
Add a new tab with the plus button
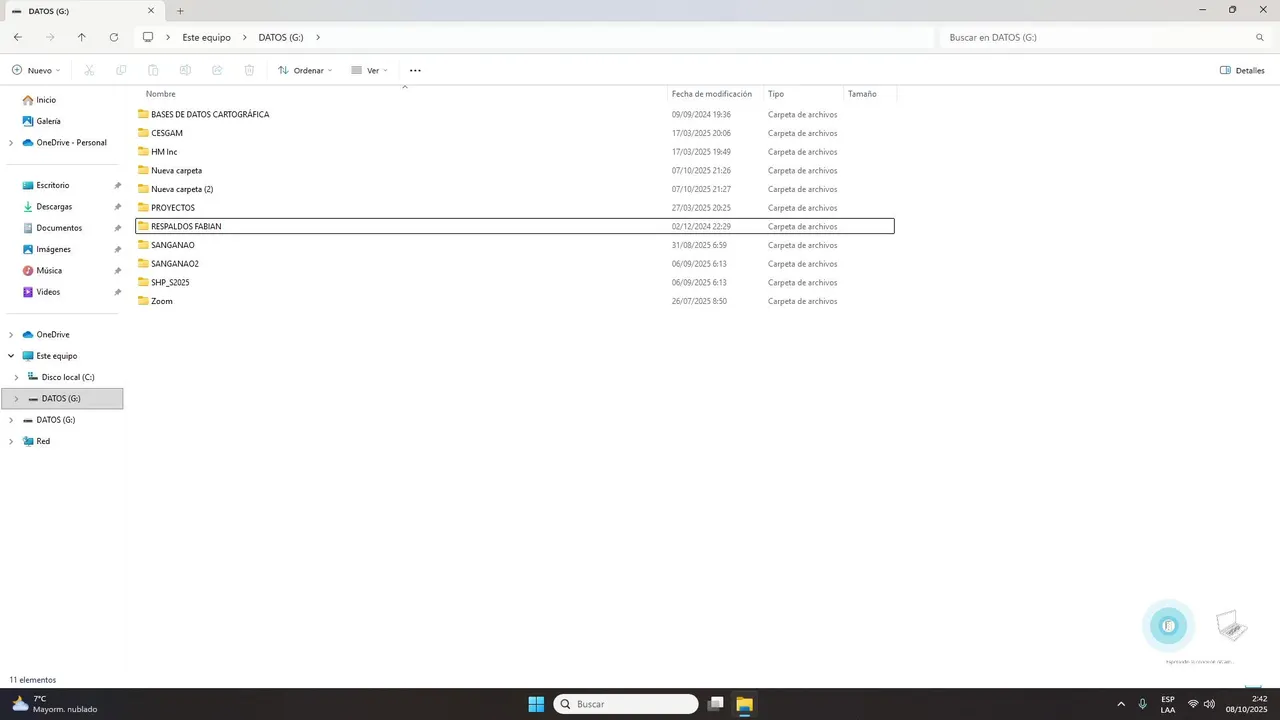point(180,11)
